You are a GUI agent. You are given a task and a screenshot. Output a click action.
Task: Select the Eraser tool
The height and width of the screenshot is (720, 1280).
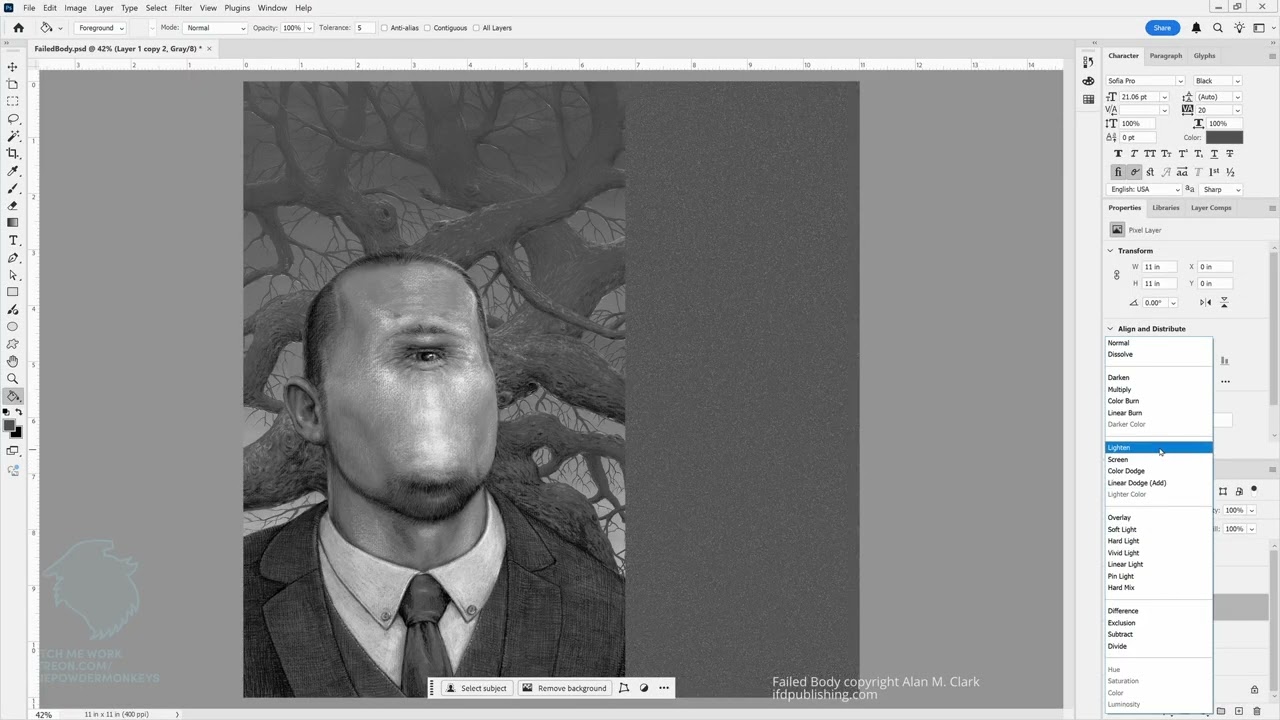[13, 205]
